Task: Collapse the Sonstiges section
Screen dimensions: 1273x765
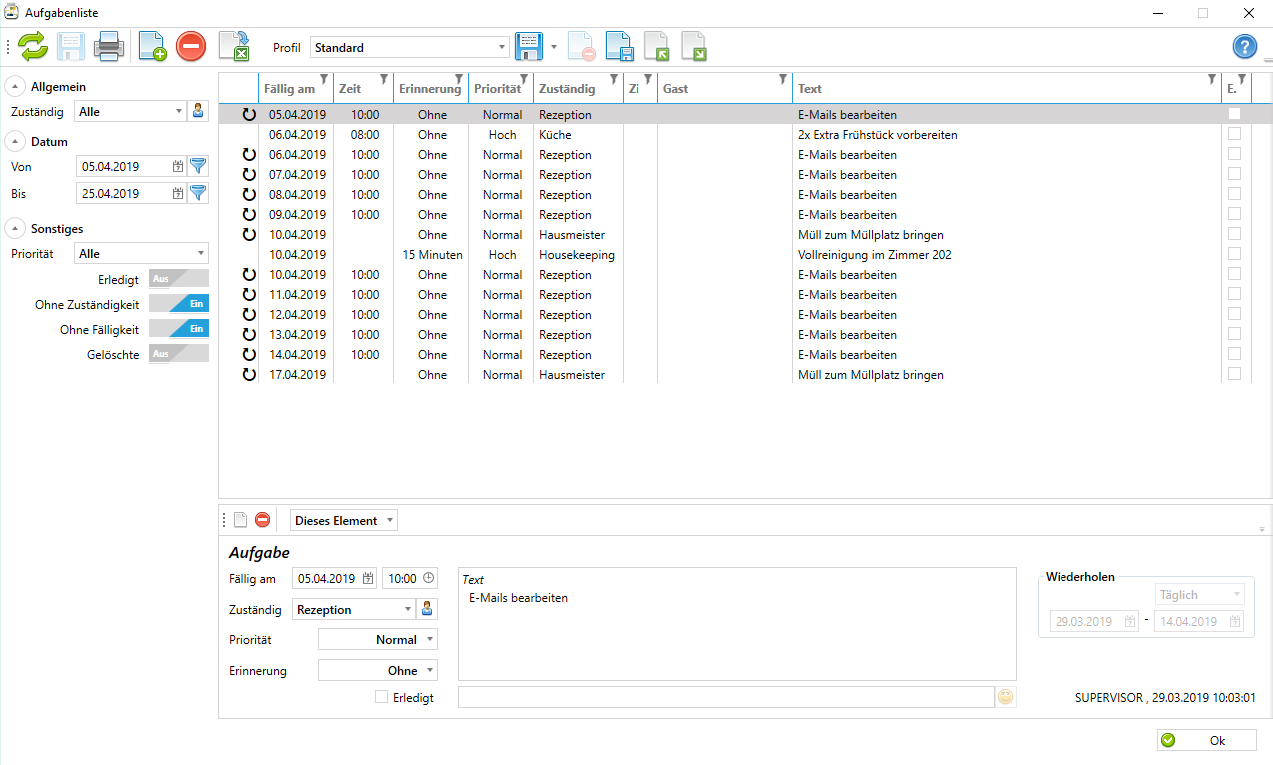Action: [15, 229]
